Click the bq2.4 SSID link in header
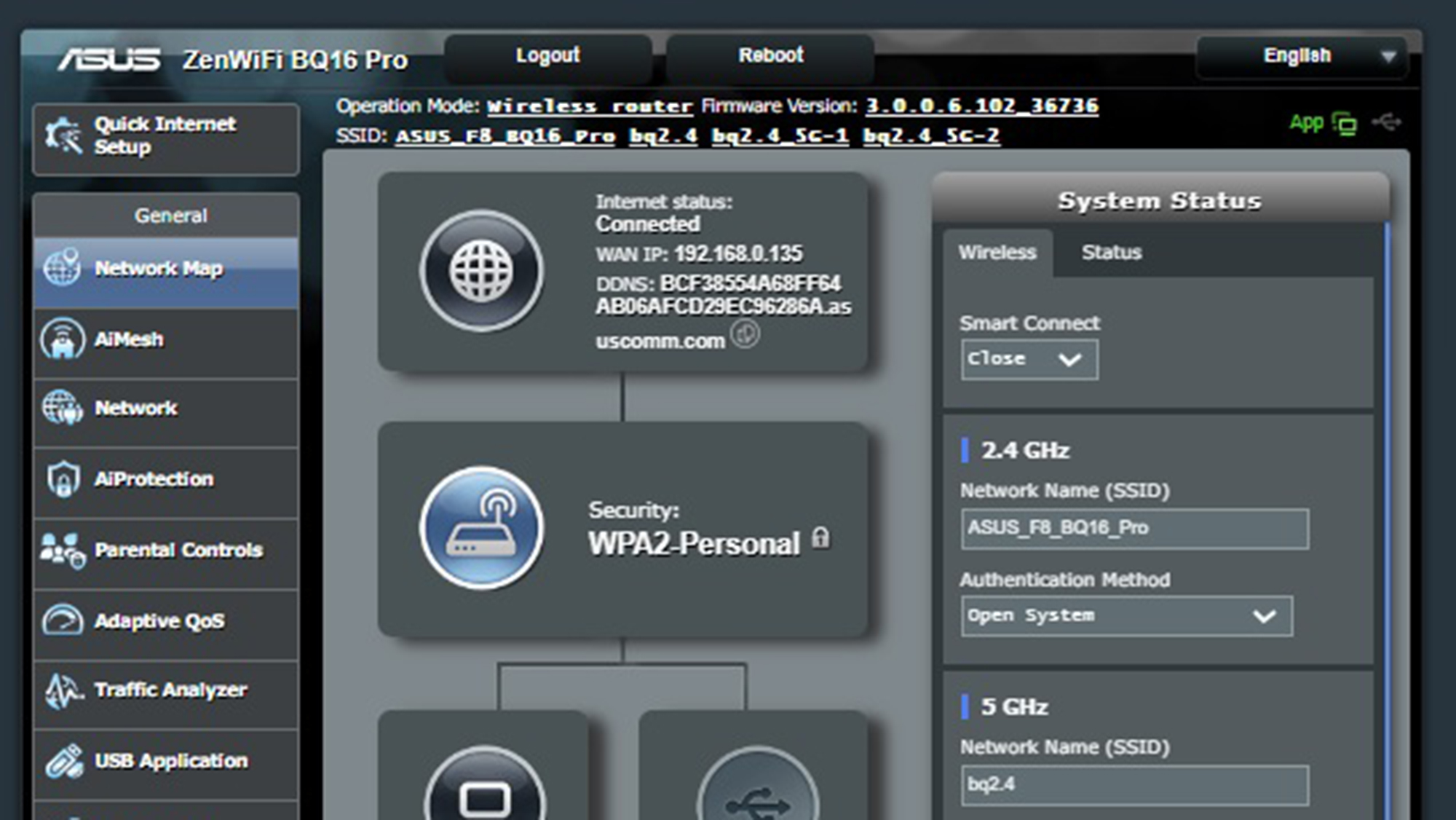Screen dimensions: 1456x820 coord(663,136)
